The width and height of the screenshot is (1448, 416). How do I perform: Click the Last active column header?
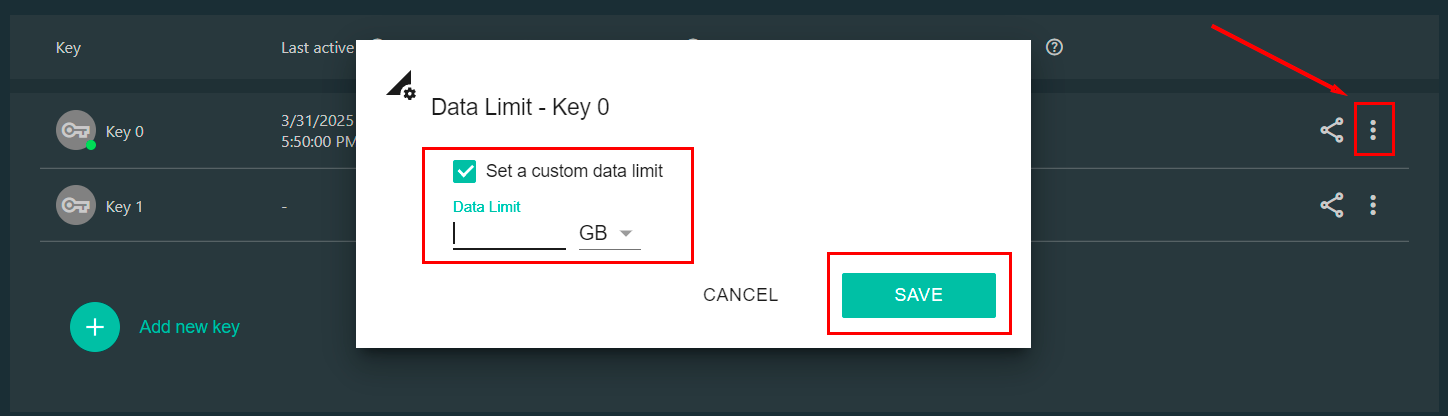pyautogui.click(x=316, y=47)
